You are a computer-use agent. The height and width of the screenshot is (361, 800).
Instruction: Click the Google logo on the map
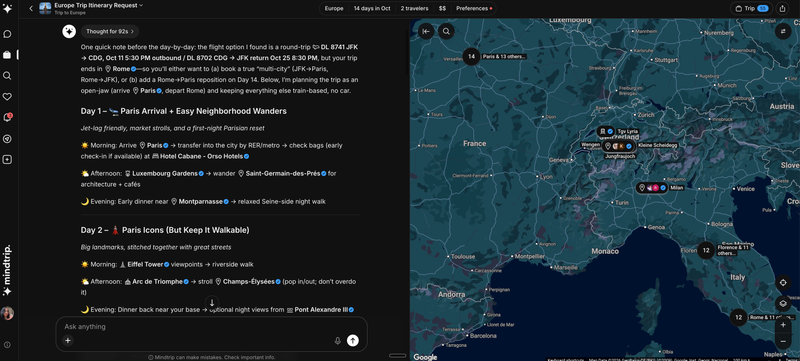[x=425, y=357]
